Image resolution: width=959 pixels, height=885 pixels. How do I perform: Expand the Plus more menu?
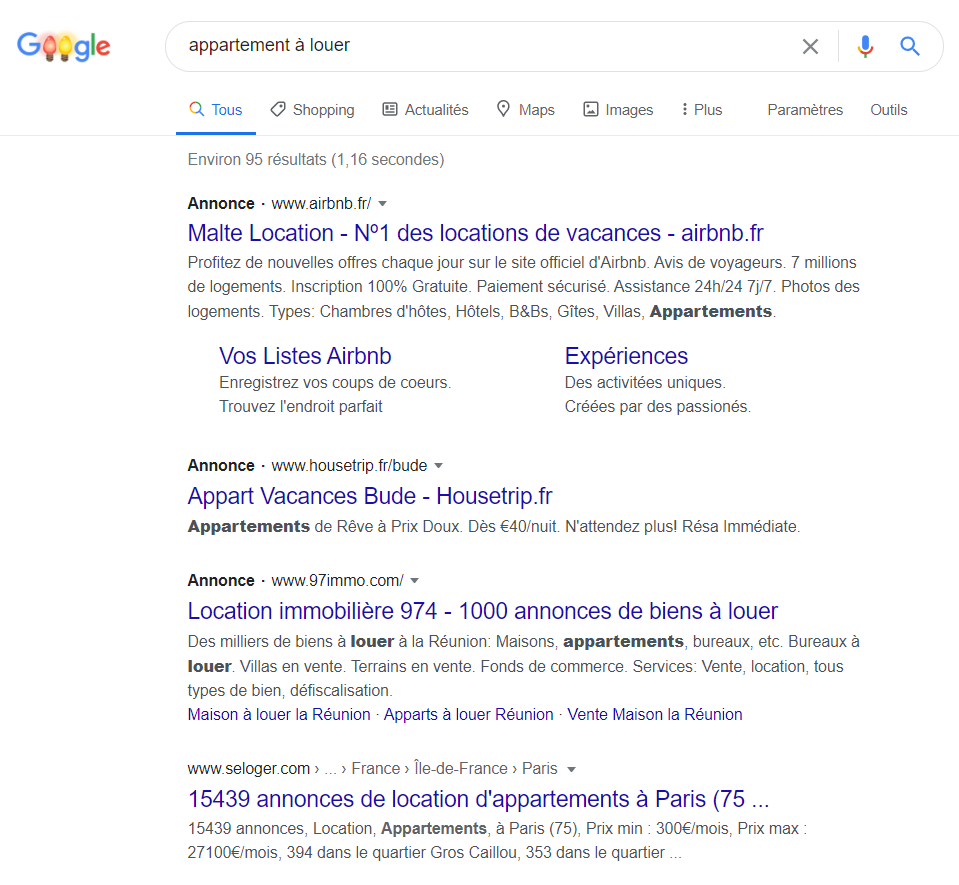(x=700, y=110)
